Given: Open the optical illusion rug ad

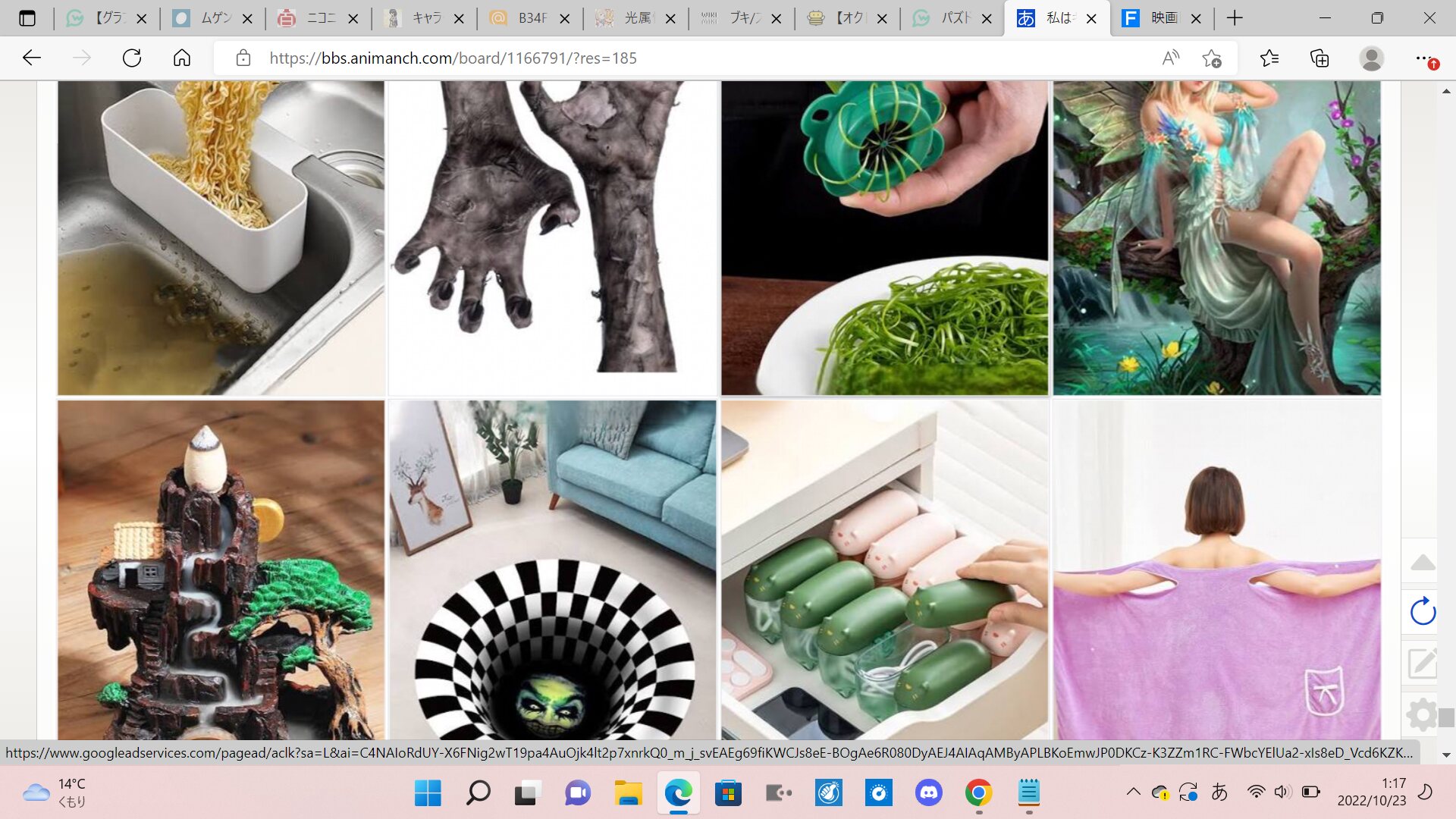Looking at the screenshot, I should 553,570.
